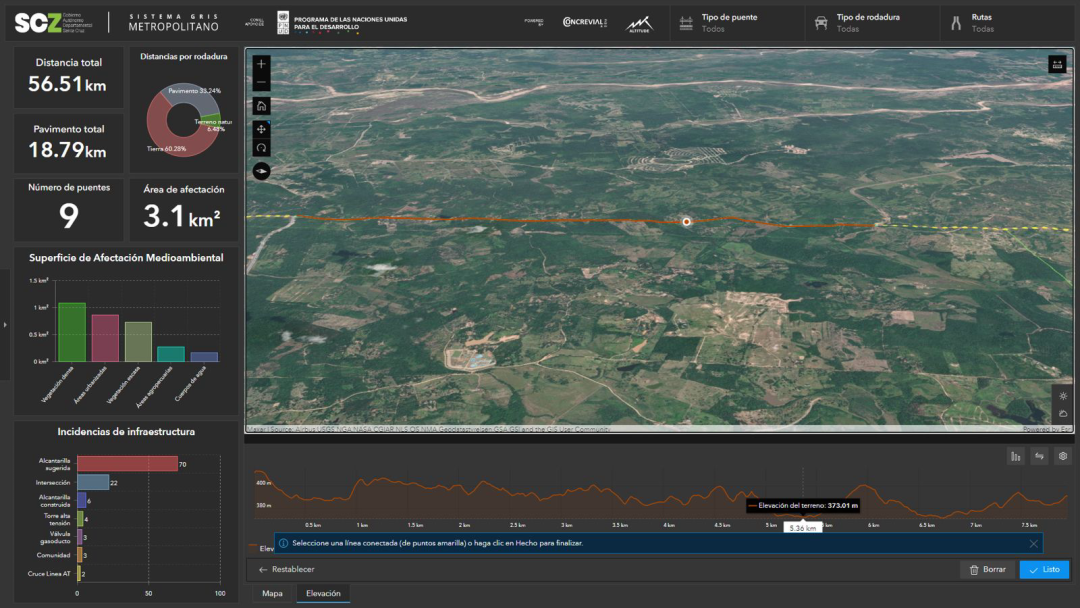This screenshot has width=1080, height=608.
Task: Click the Superficie de Afectación Medioambiental title
Action: pos(126,258)
